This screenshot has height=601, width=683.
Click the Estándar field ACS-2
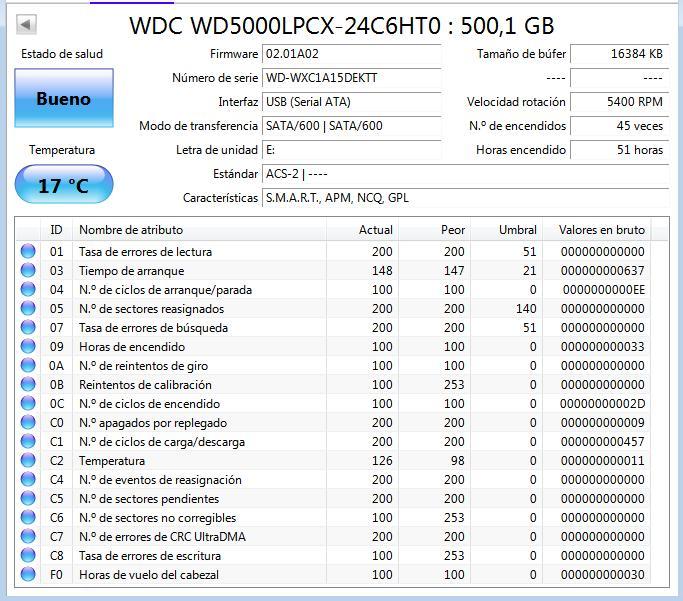(x=466, y=174)
